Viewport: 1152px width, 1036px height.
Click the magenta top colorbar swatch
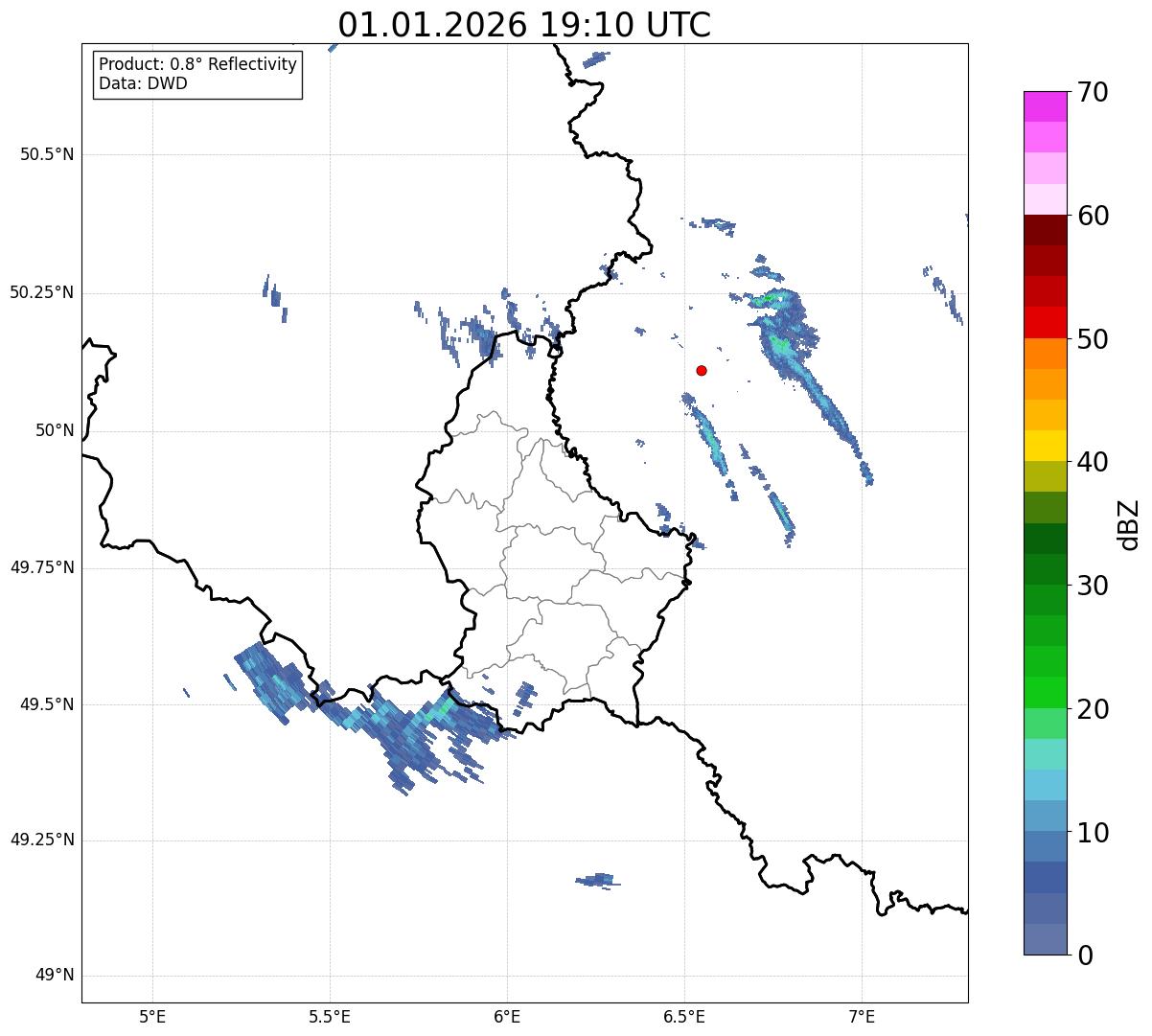pyautogui.click(x=1045, y=106)
